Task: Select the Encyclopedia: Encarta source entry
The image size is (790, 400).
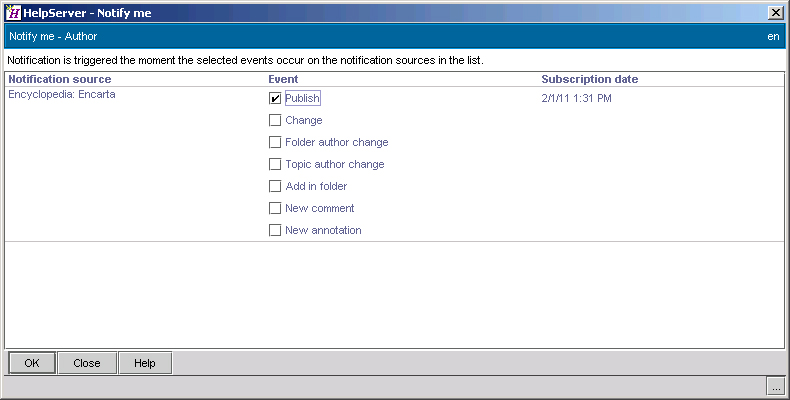Action: coord(62,94)
